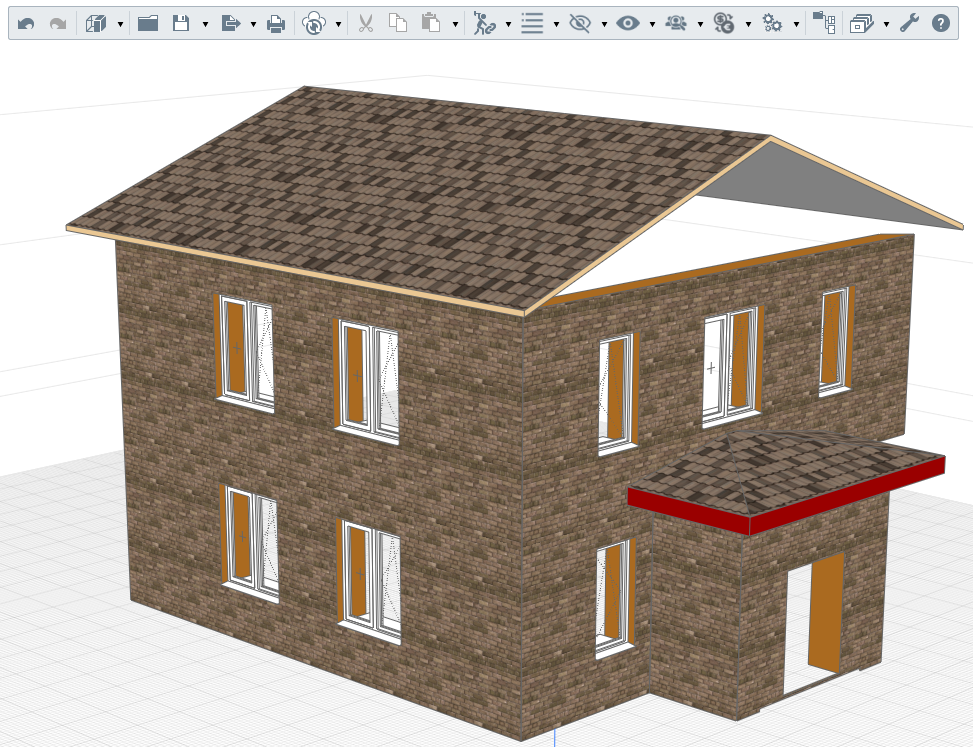Expand the cloud sync dropdown arrow
This screenshot has width=973, height=747.
(338, 24)
